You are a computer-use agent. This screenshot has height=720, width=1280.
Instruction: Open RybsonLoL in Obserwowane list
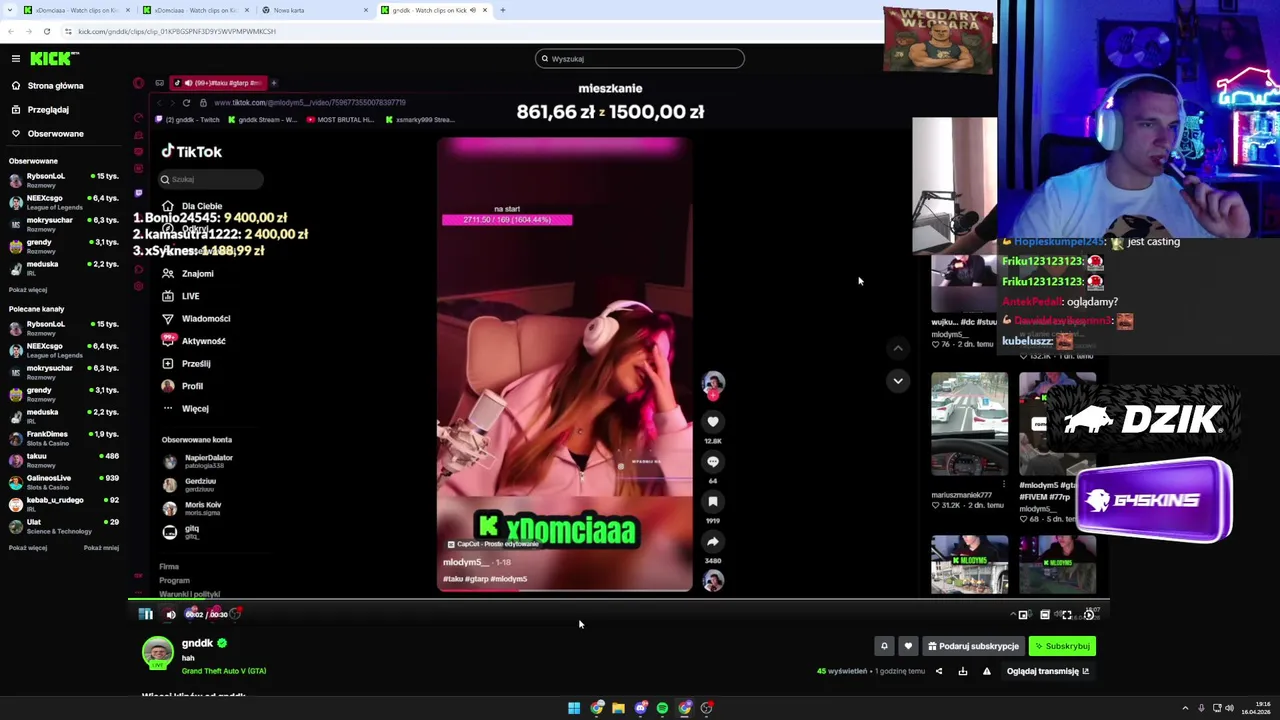coord(65,180)
